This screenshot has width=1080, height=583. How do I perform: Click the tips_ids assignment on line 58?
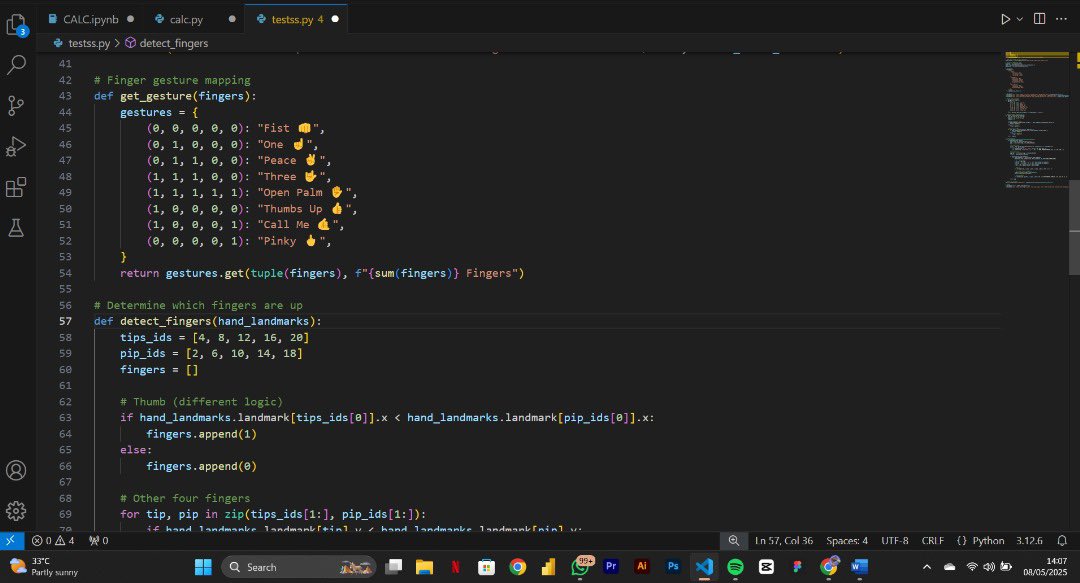pos(214,337)
